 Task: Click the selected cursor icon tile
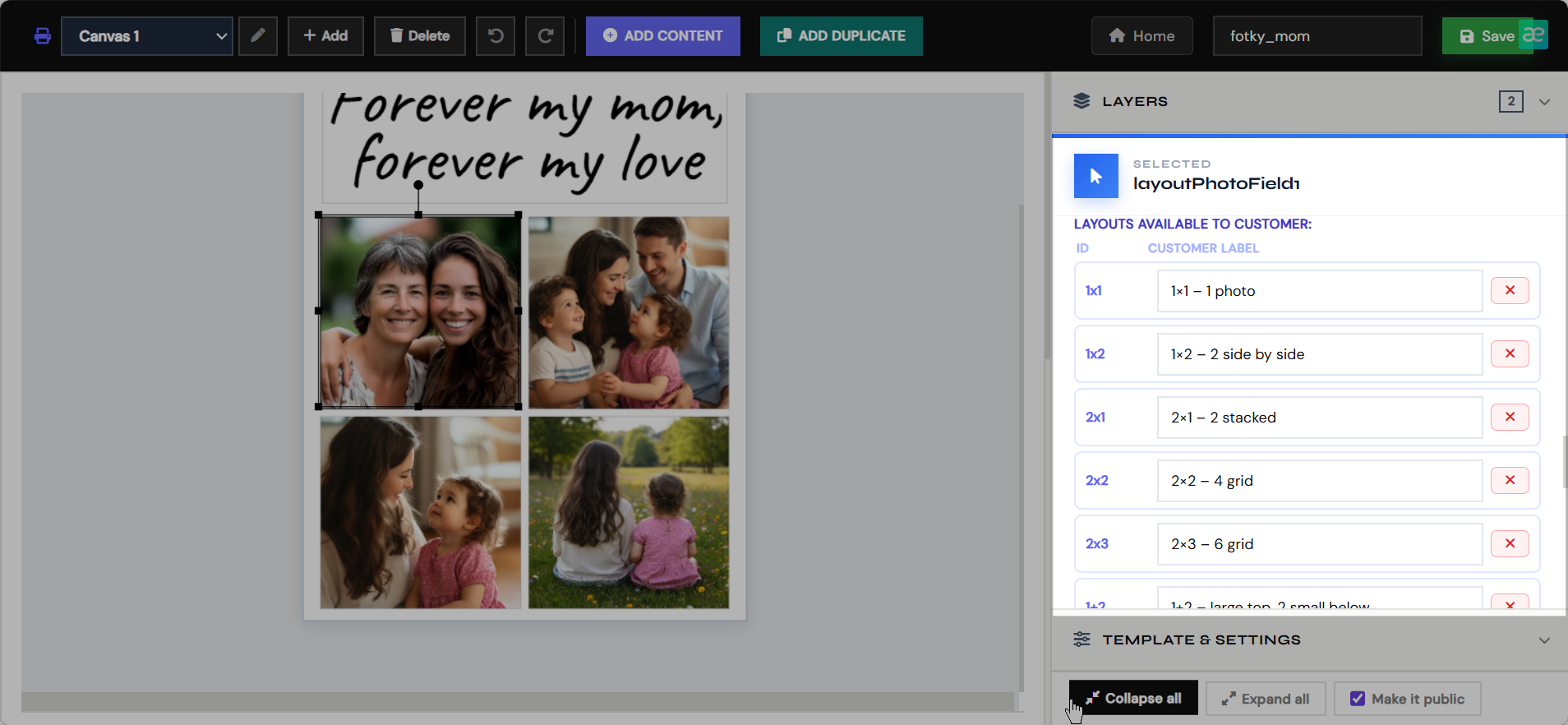(x=1096, y=176)
